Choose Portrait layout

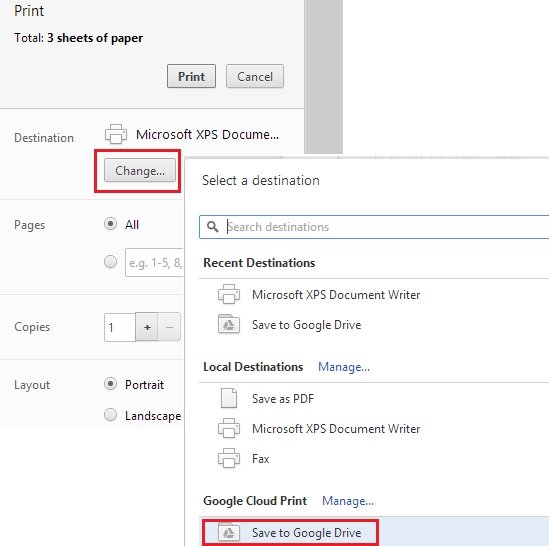[110, 384]
